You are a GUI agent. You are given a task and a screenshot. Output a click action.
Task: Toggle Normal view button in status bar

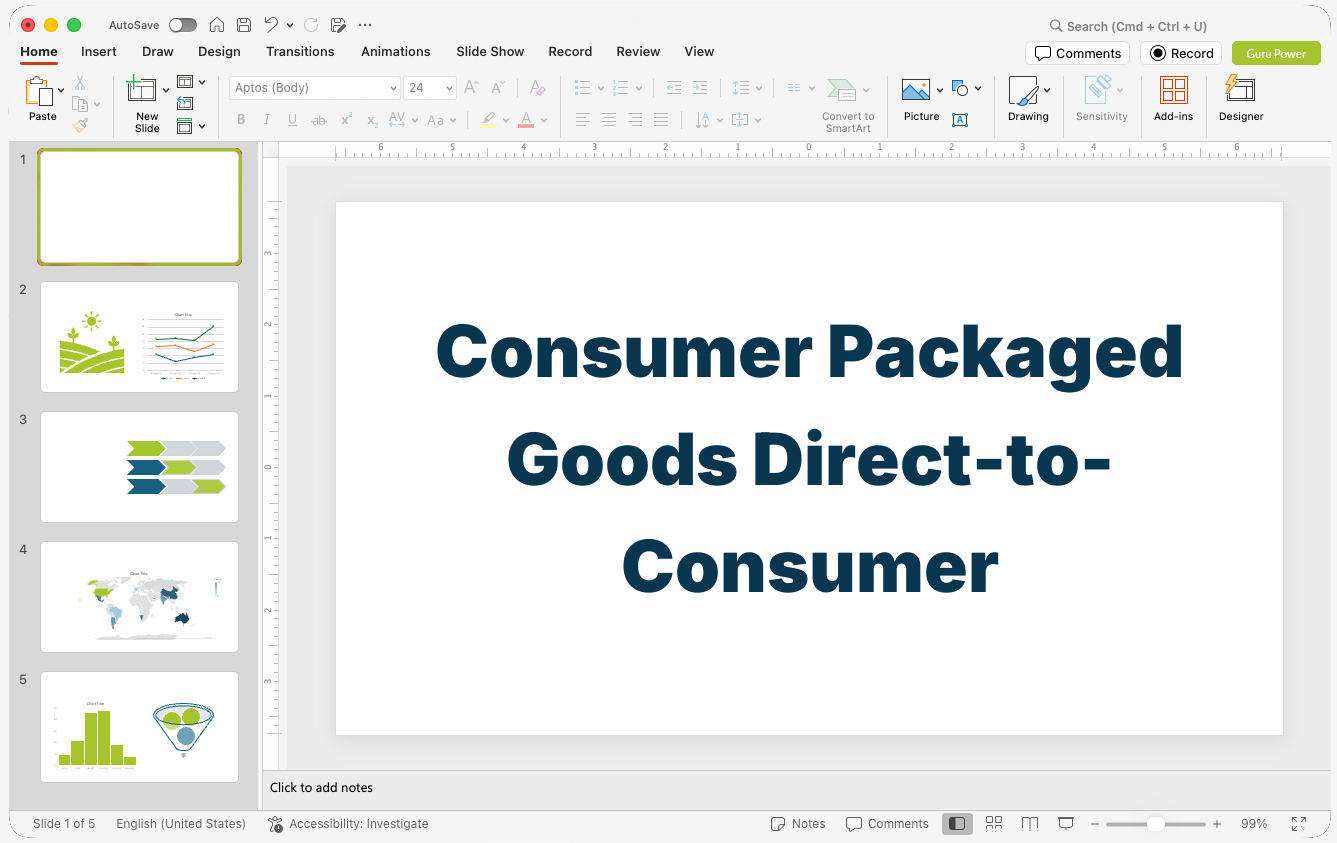pyautogui.click(x=957, y=823)
